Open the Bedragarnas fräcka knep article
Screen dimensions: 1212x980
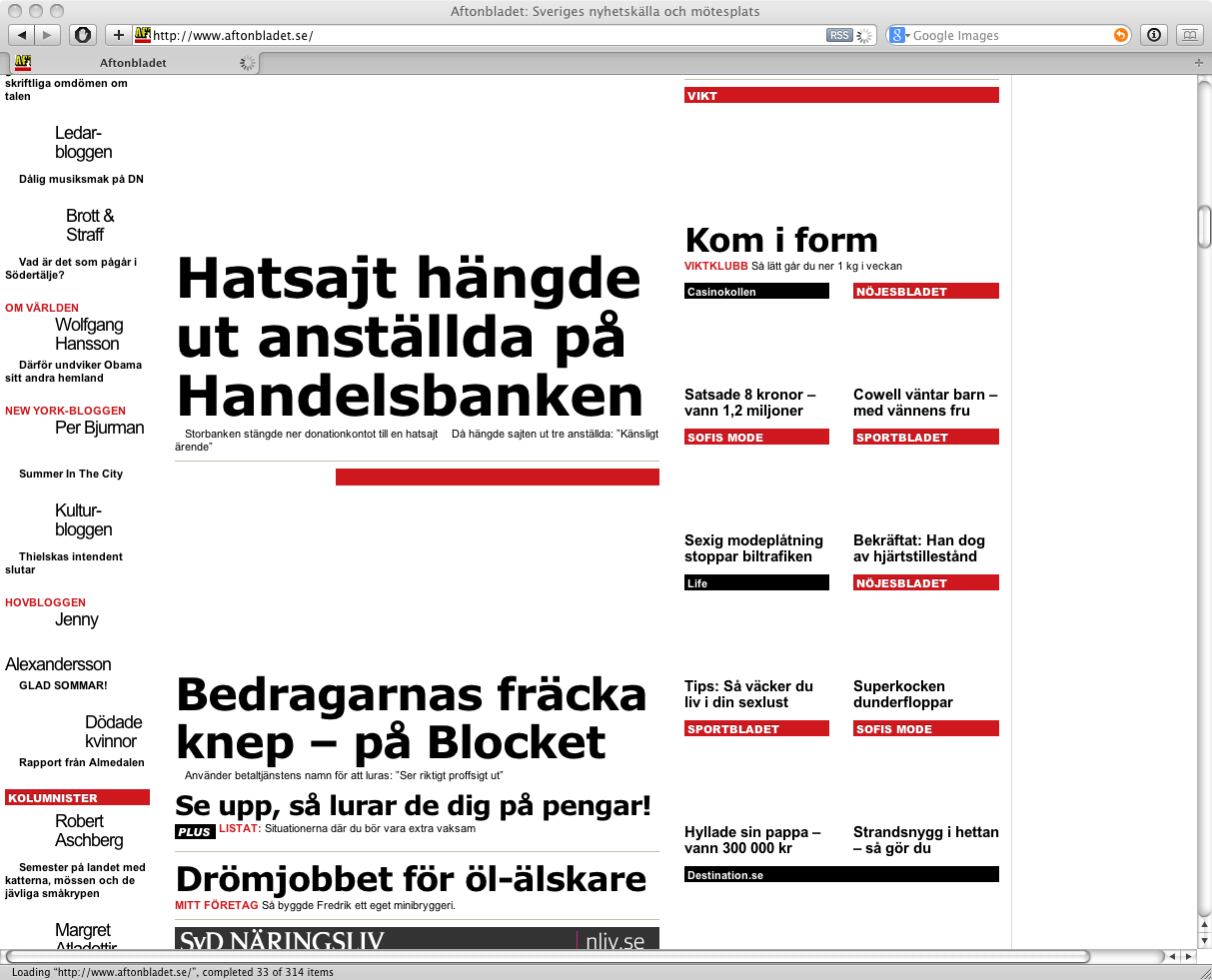[x=412, y=718]
